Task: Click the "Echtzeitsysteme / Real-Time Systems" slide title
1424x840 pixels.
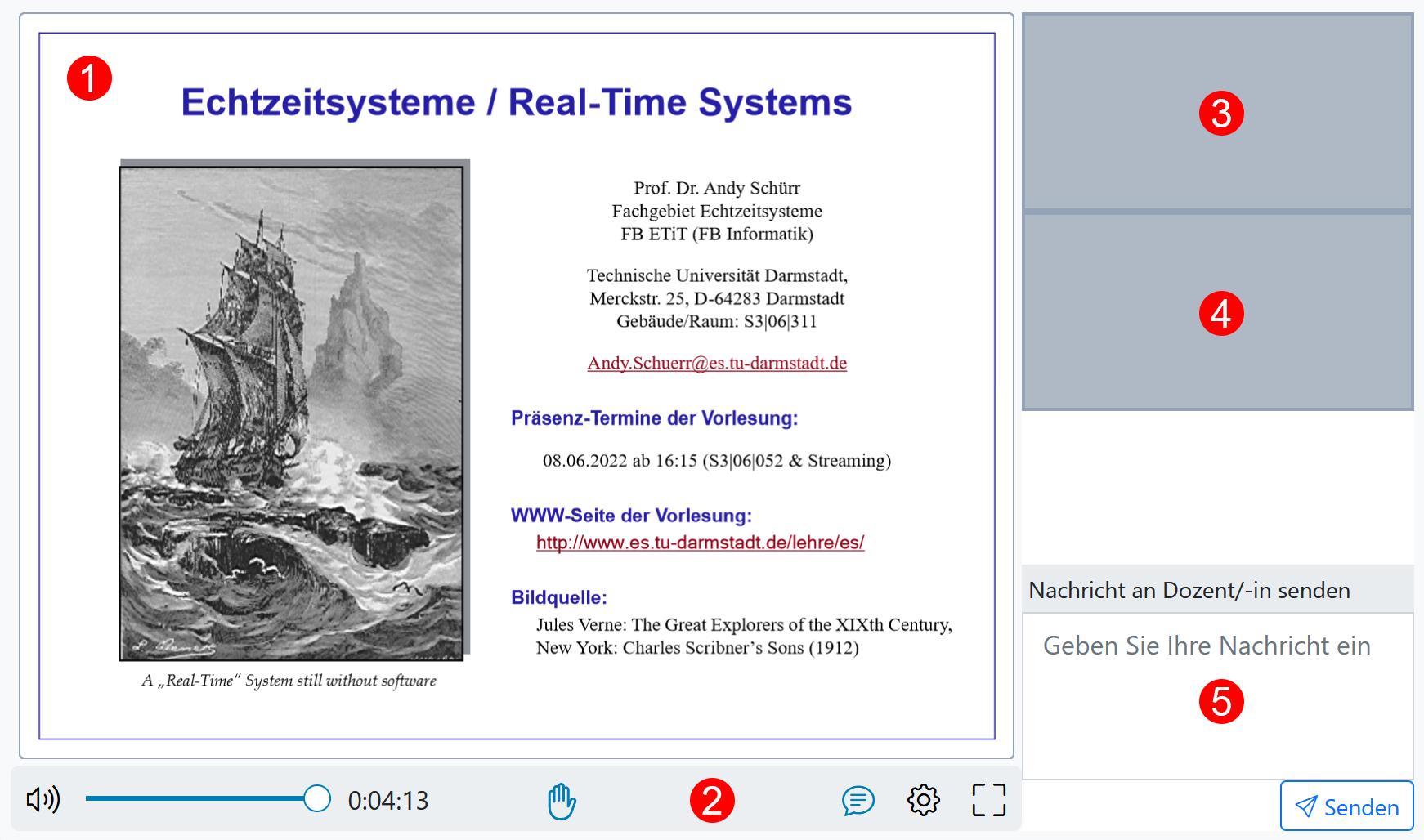Action: coord(516,103)
